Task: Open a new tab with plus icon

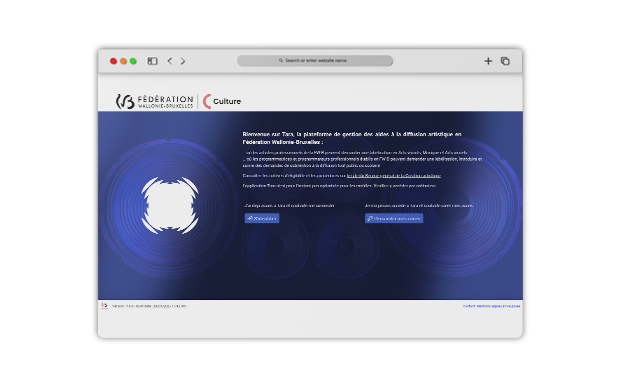Action: coord(488,61)
